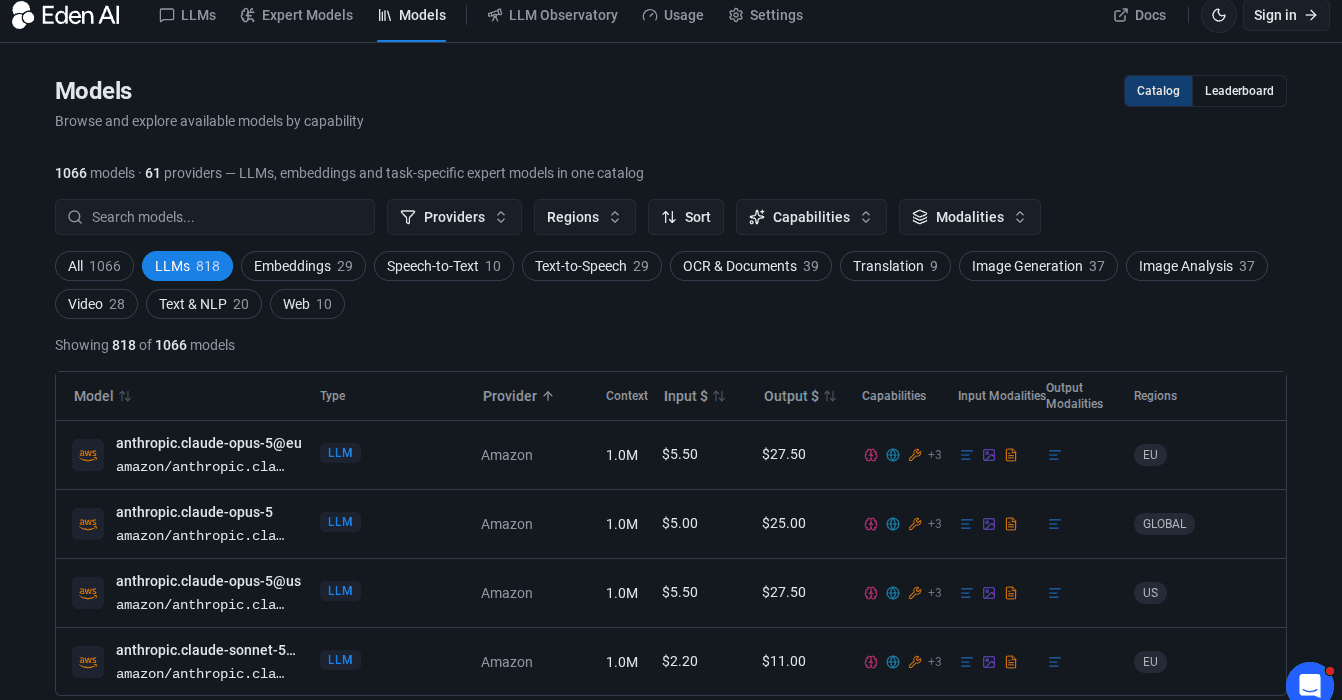Click the image input icon in claude-opus-5@eu row

989,455
